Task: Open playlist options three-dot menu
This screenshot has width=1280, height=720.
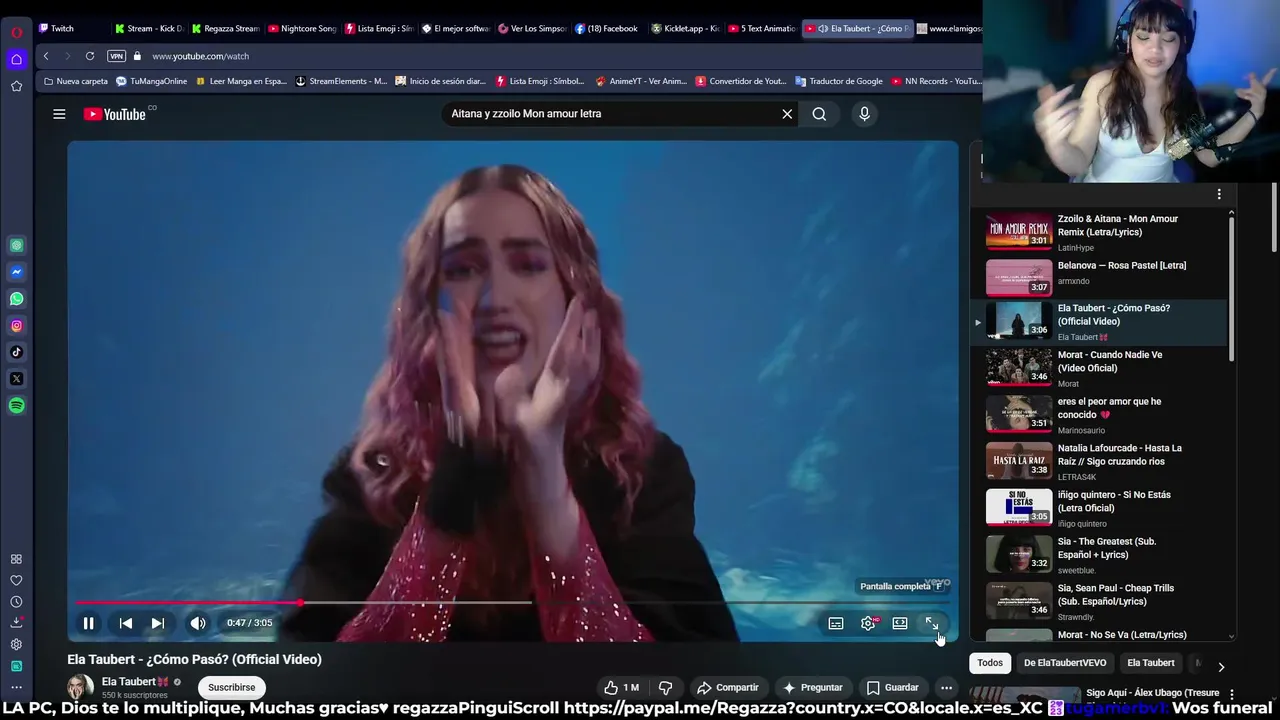Action: tap(1219, 194)
